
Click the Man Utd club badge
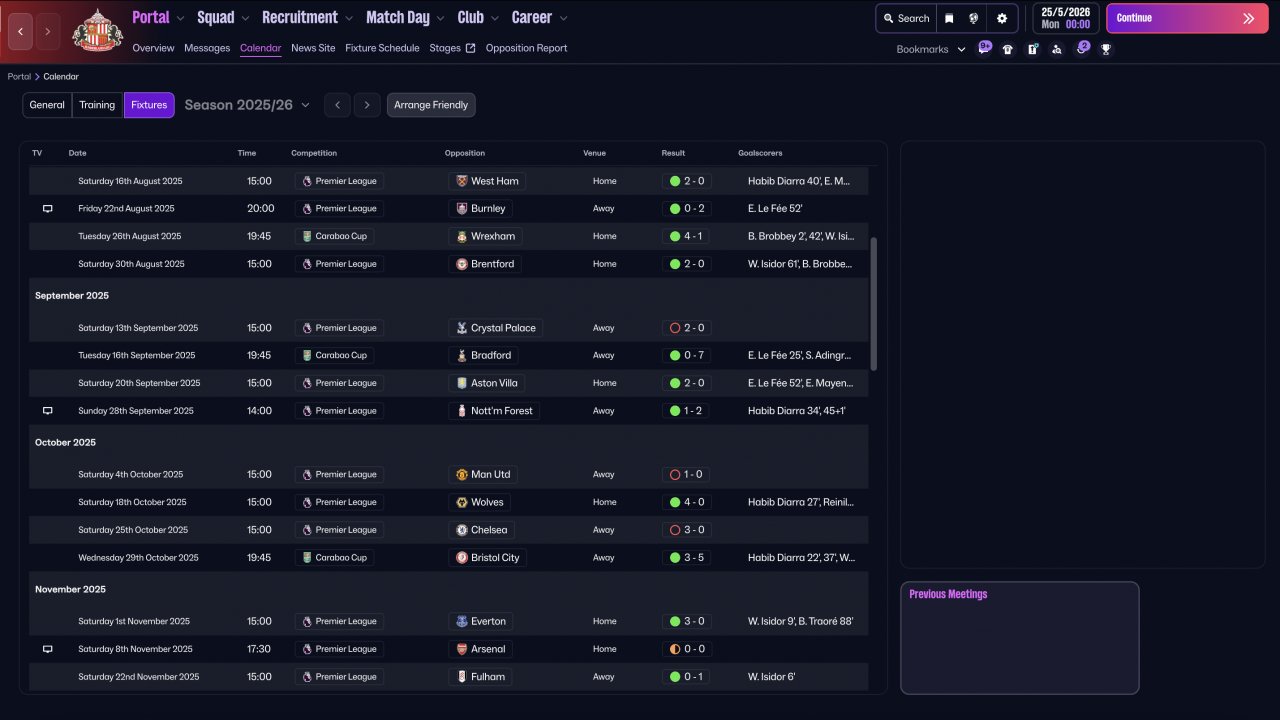(x=462, y=475)
